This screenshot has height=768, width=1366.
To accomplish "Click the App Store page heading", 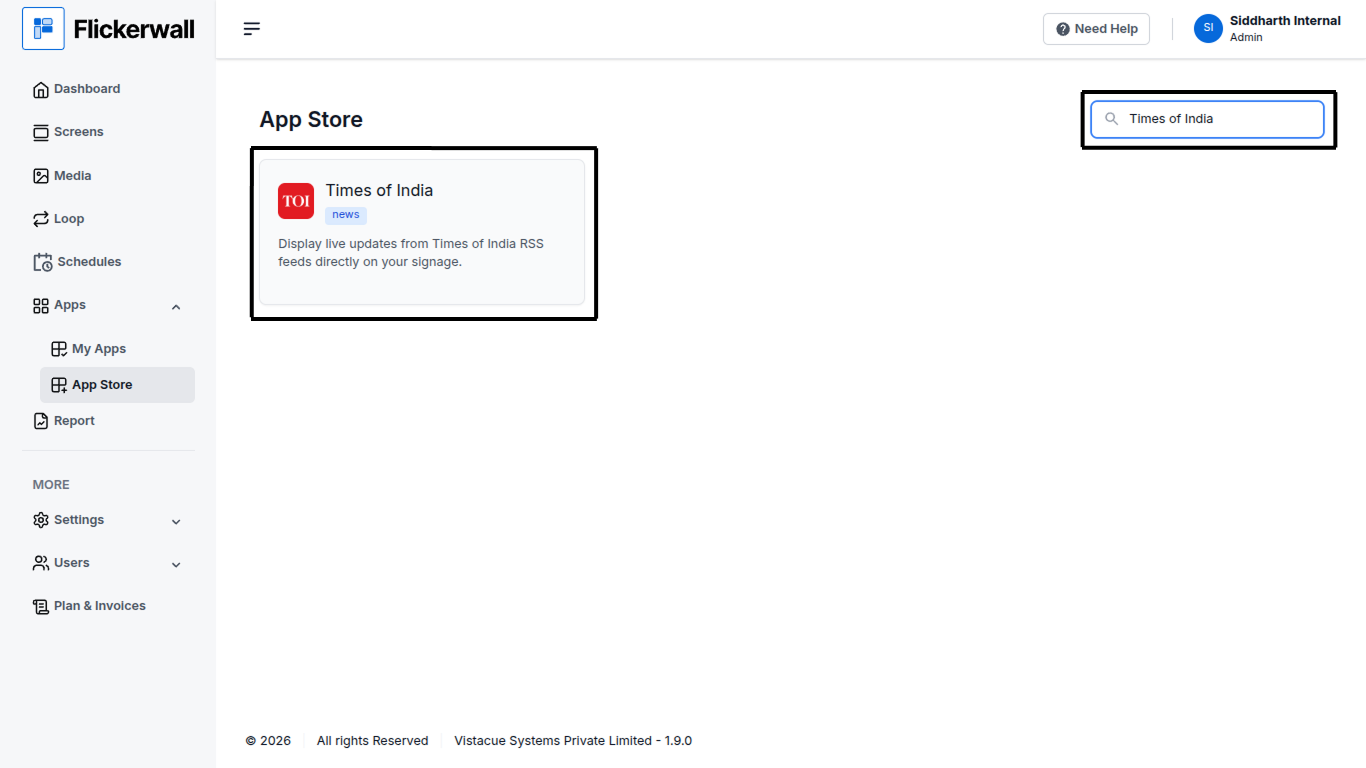I will (311, 120).
